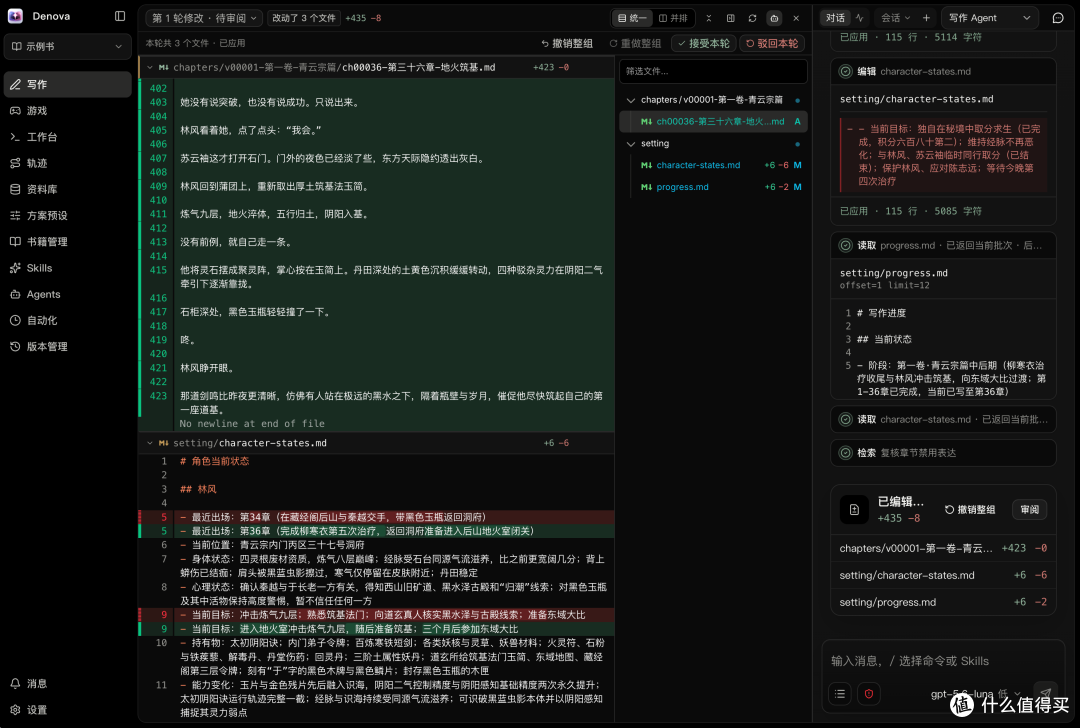Open the 写作 section in sidebar
The width and height of the screenshot is (1080, 728).
[x=68, y=84]
